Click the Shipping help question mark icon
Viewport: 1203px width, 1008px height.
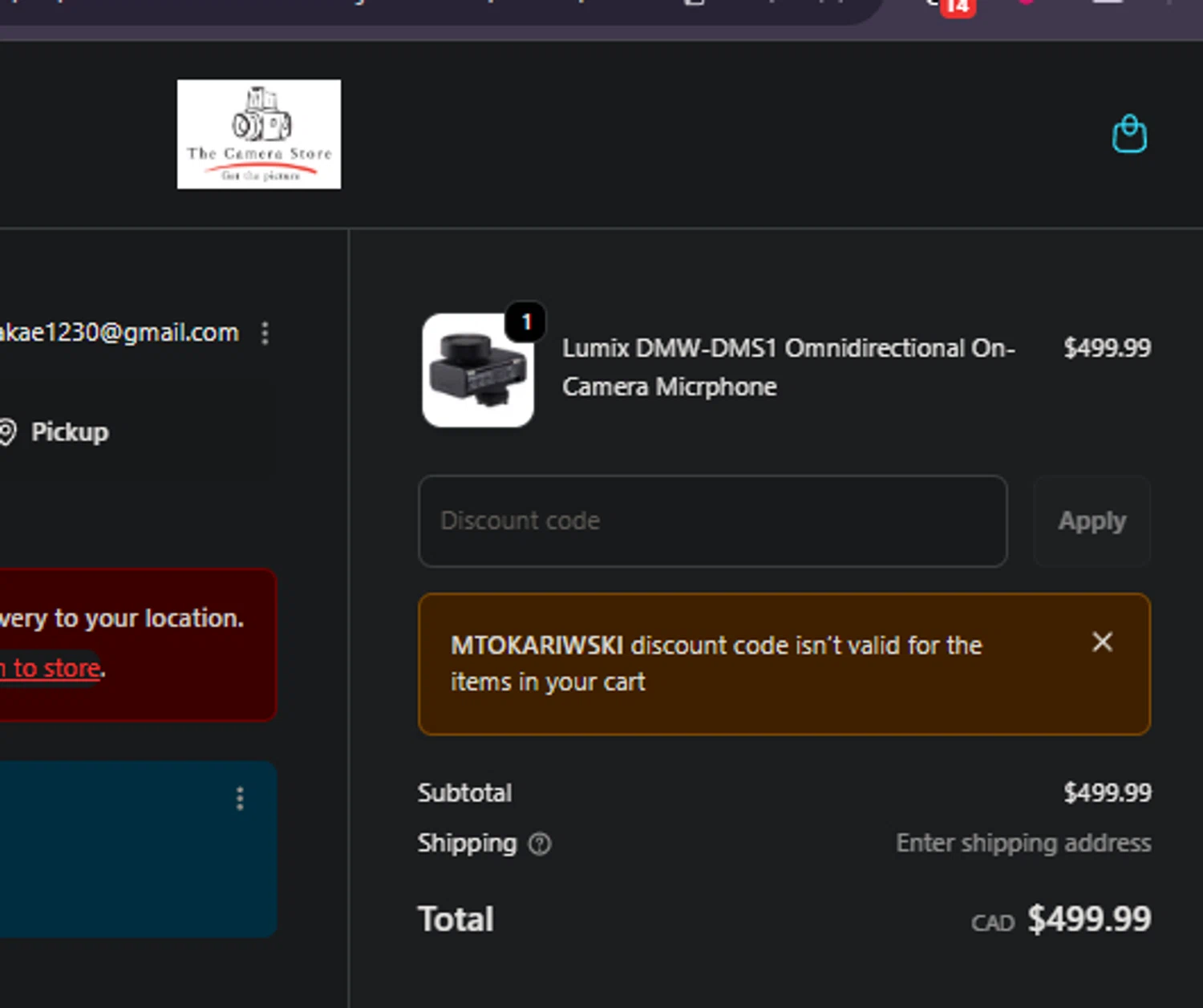pos(540,844)
